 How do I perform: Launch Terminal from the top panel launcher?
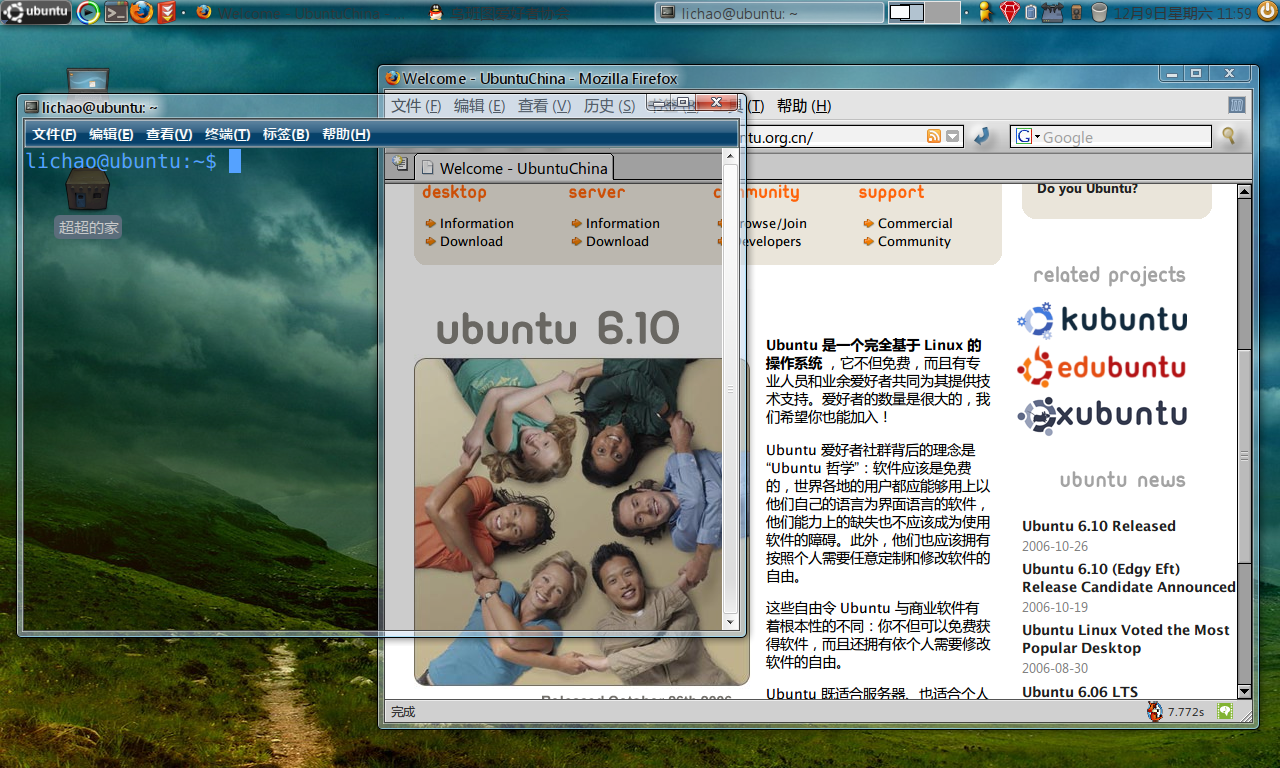click(115, 12)
